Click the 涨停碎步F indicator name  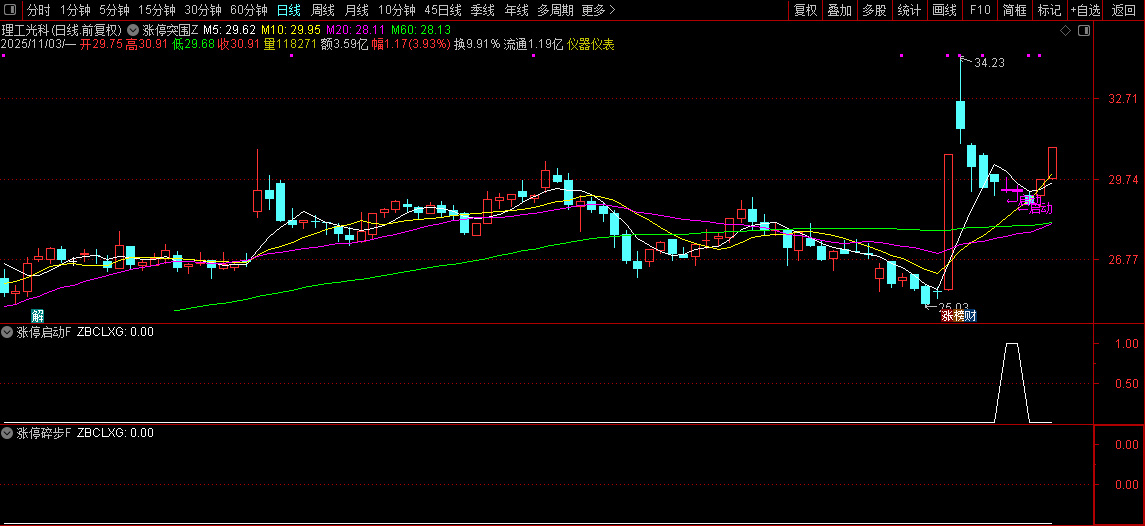click(x=44, y=432)
